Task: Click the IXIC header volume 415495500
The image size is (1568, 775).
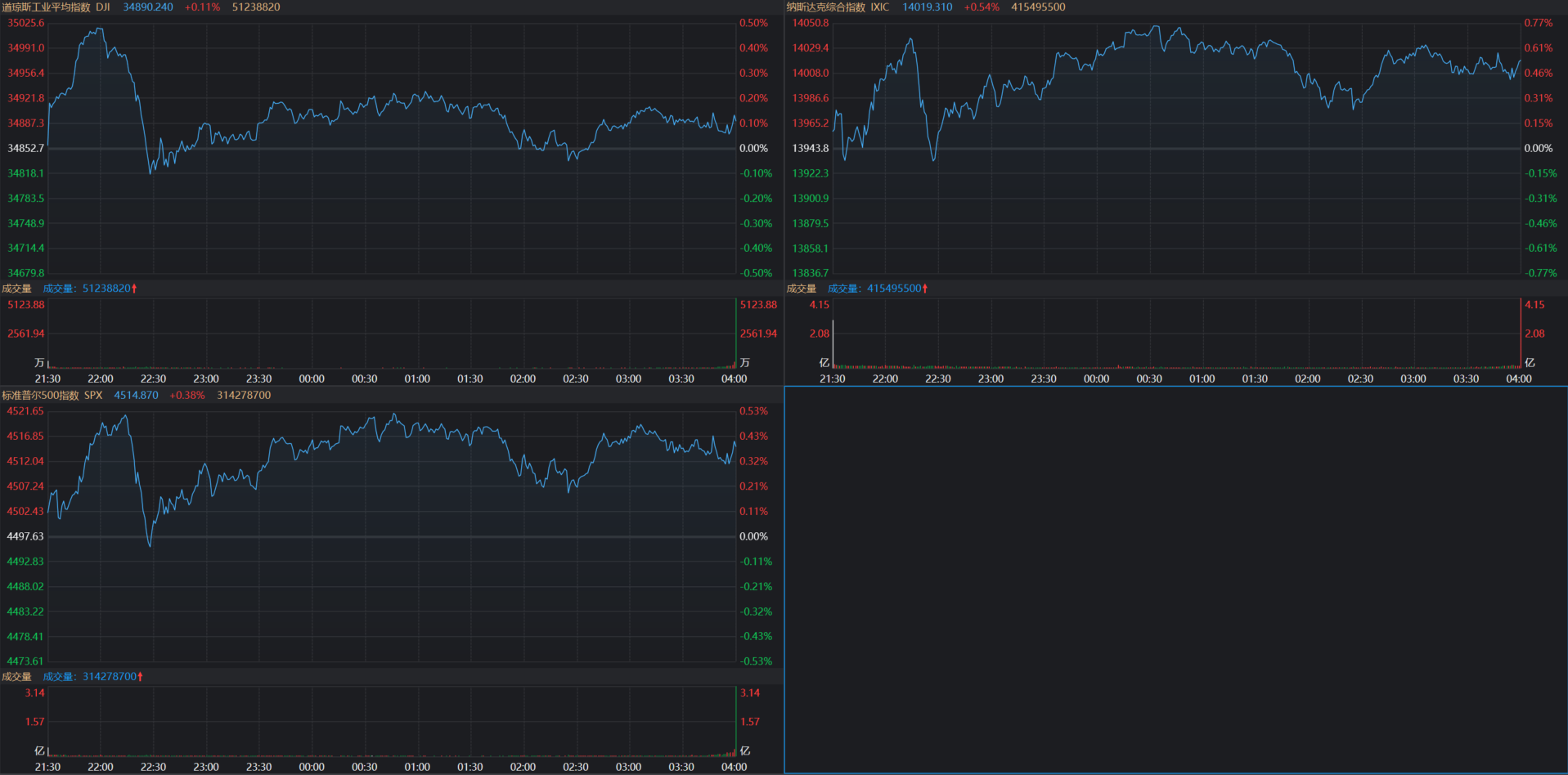Action: (x=1038, y=7)
